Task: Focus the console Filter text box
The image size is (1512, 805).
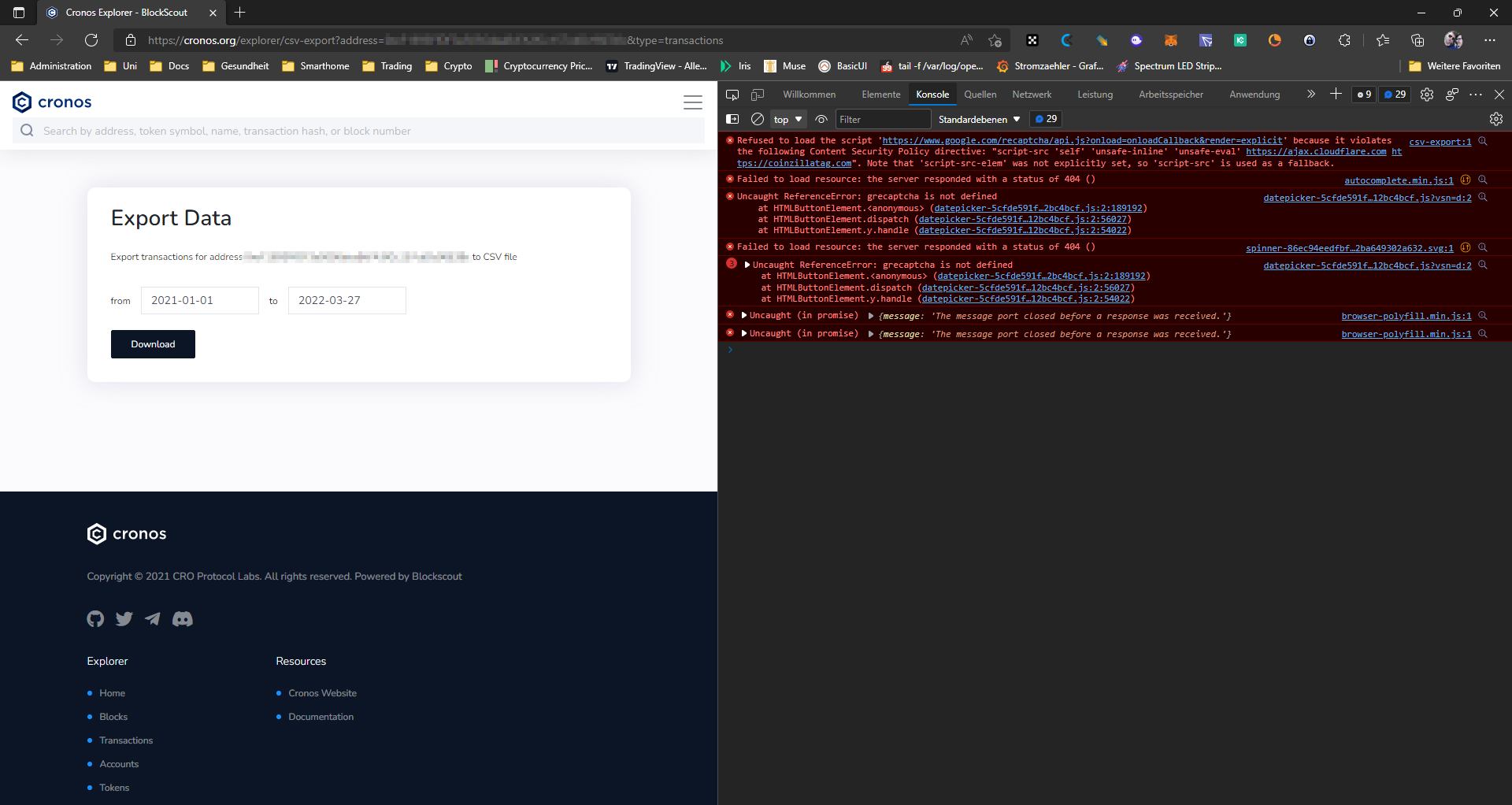Action: point(883,119)
